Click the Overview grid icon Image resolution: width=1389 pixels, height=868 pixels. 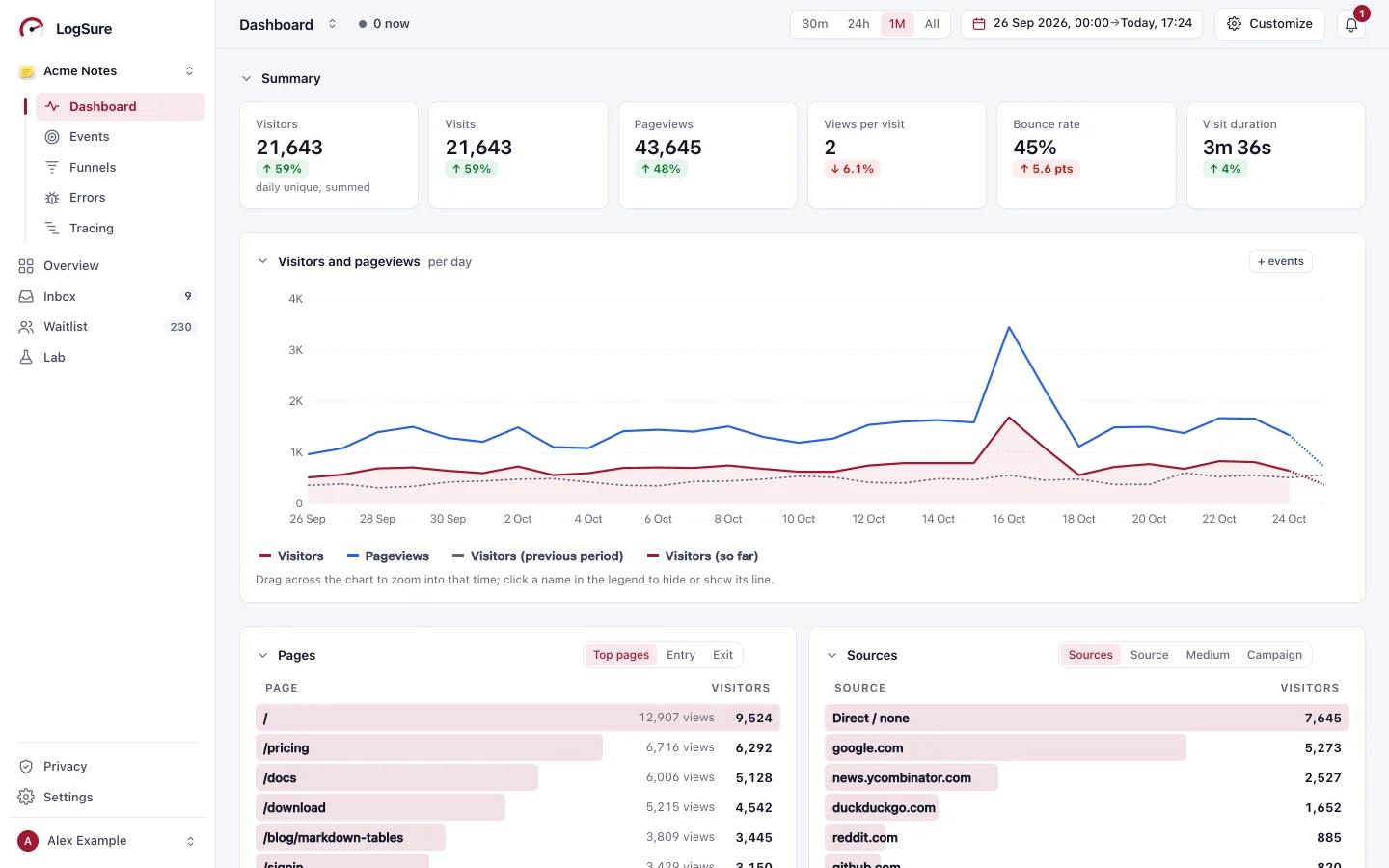click(x=26, y=266)
